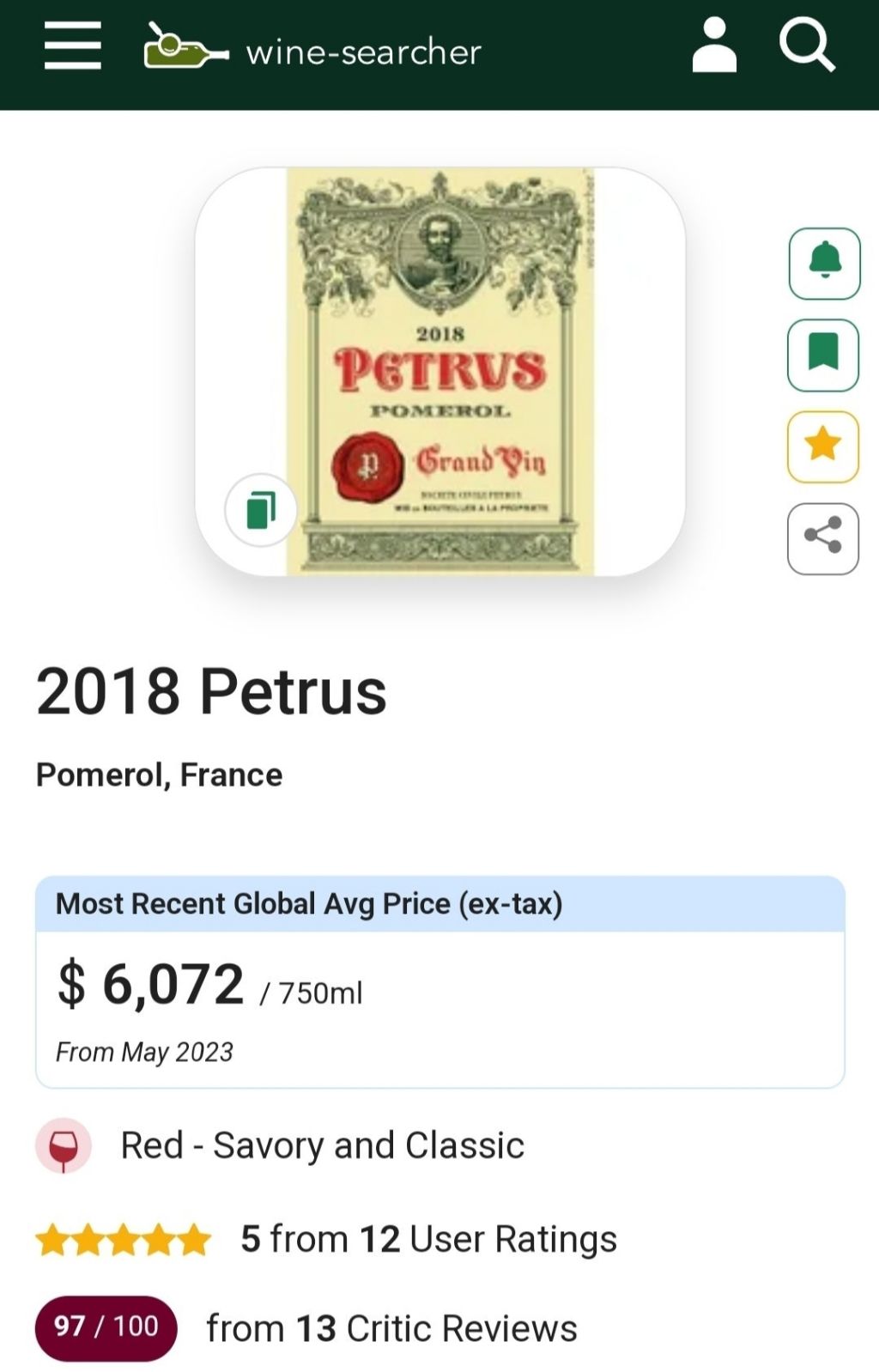Click the five-star user rating stars

click(x=123, y=1240)
